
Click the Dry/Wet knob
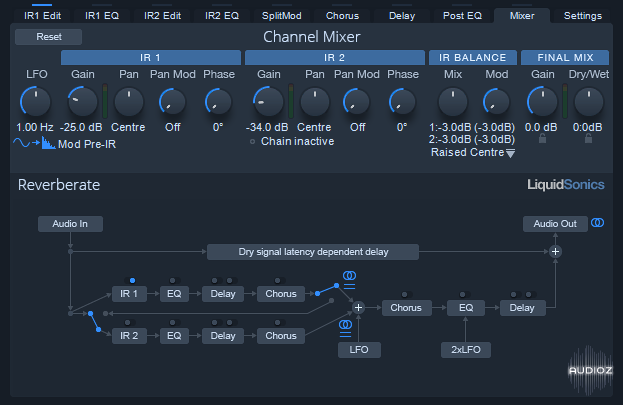589,102
